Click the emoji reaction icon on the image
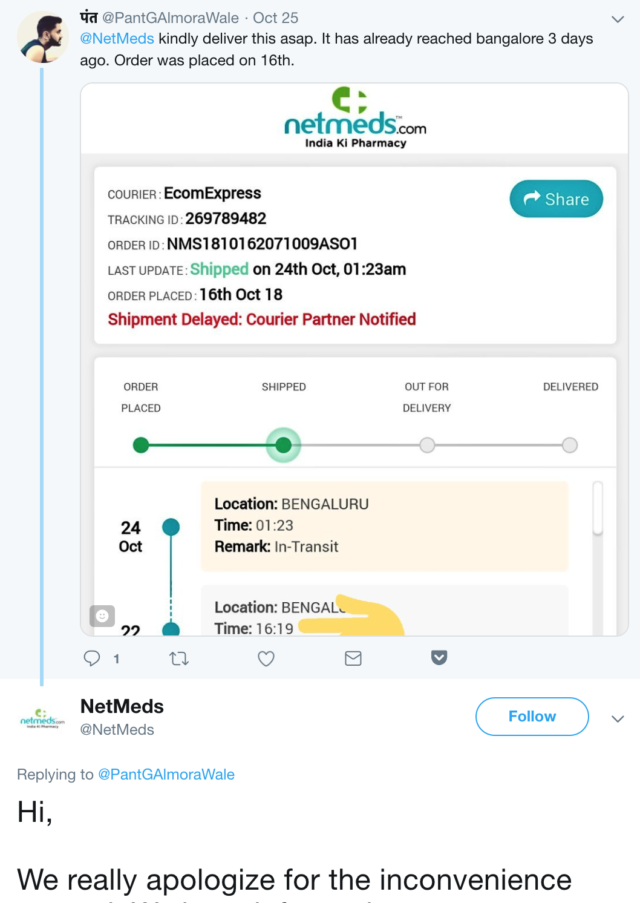The height and width of the screenshot is (903, 640). [102, 616]
